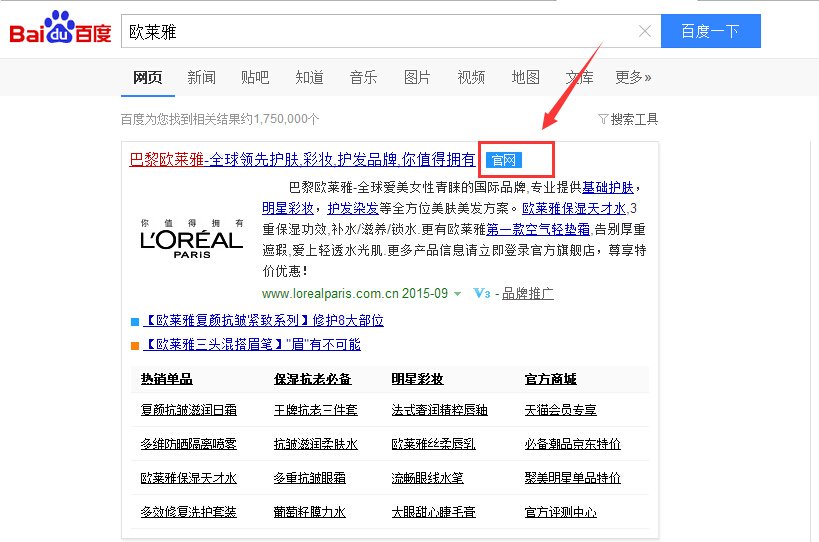The height and width of the screenshot is (542, 819).
Task: Expand dropdown arrow next to lorealparis.com.cn URL
Action: [x=457, y=294]
